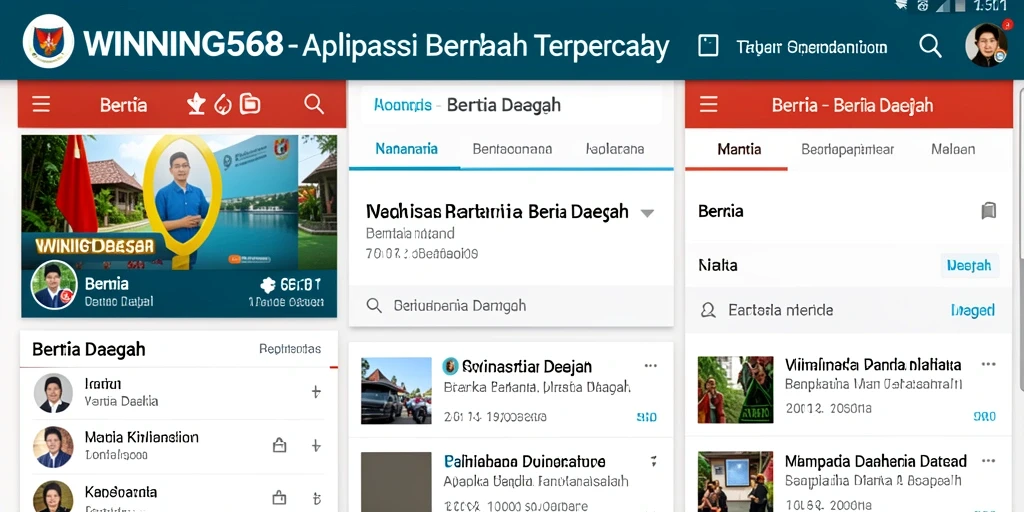Open search in the top header
The image size is (1024, 512).
point(930,46)
